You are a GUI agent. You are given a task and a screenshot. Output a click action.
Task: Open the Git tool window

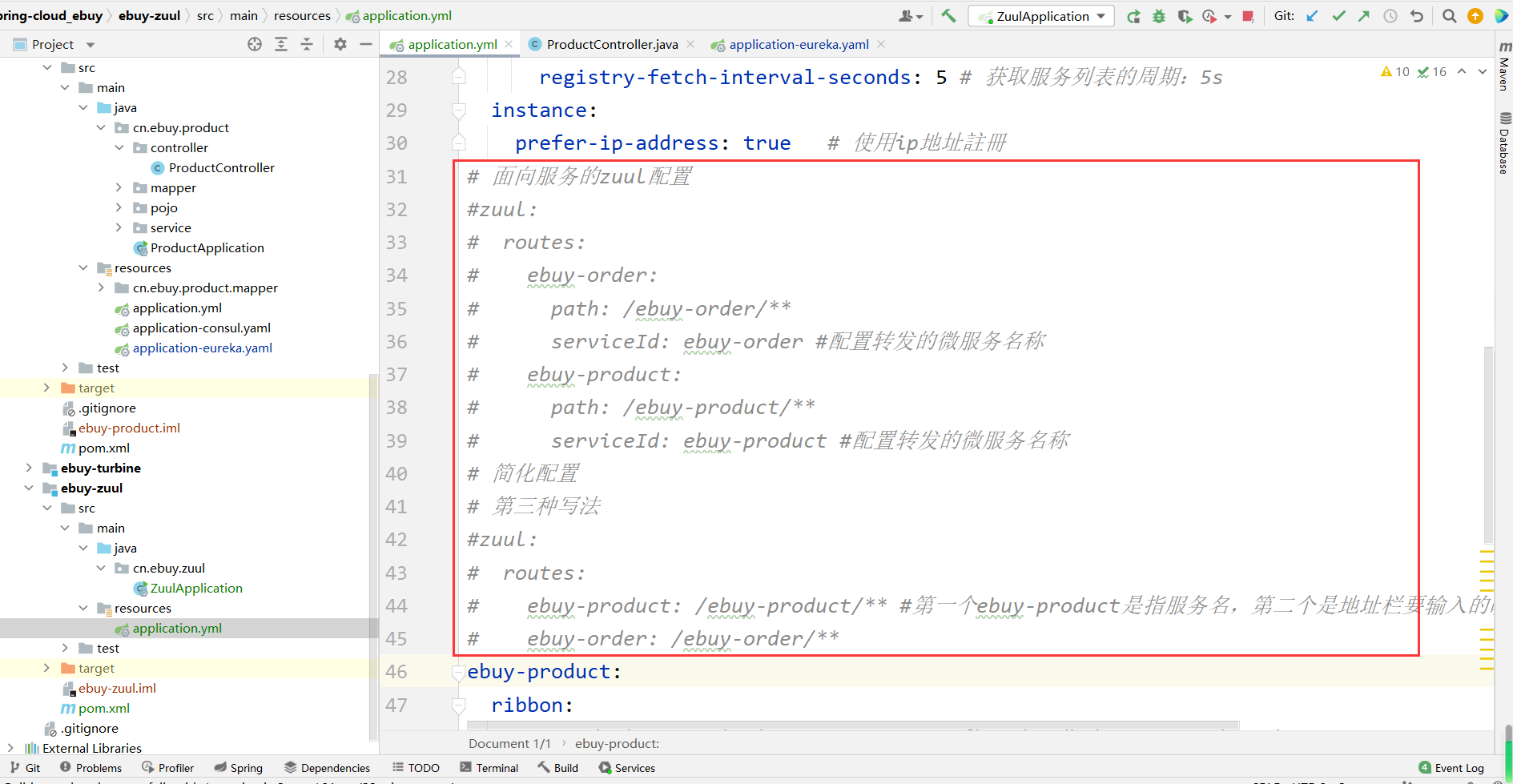pyautogui.click(x=25, y=767)
